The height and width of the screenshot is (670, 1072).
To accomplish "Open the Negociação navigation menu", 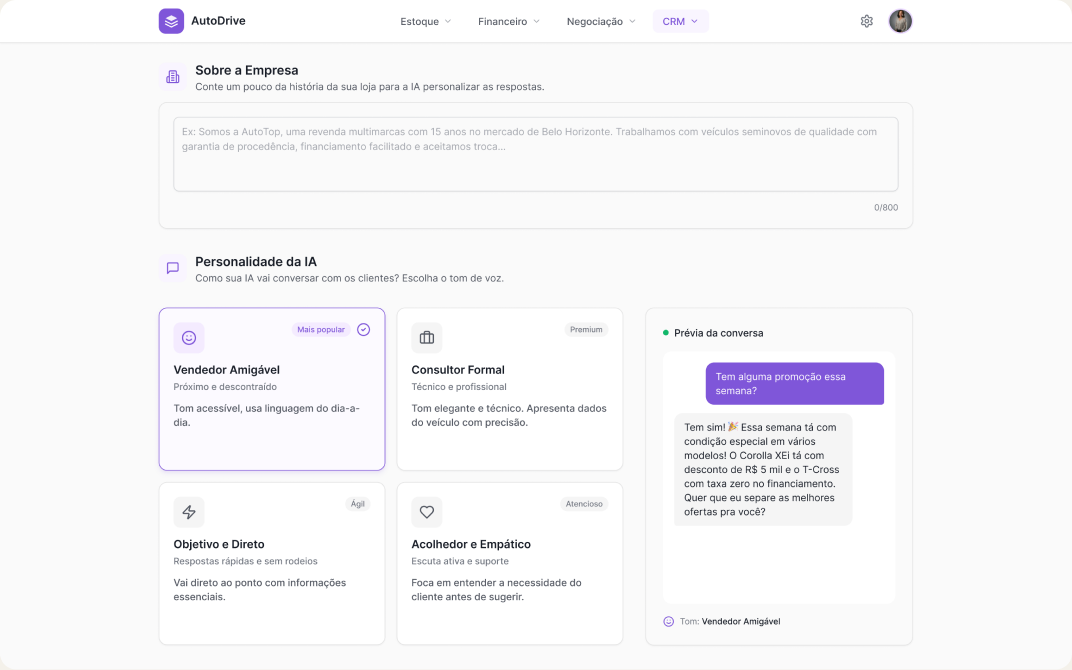I will coord(601,21).
